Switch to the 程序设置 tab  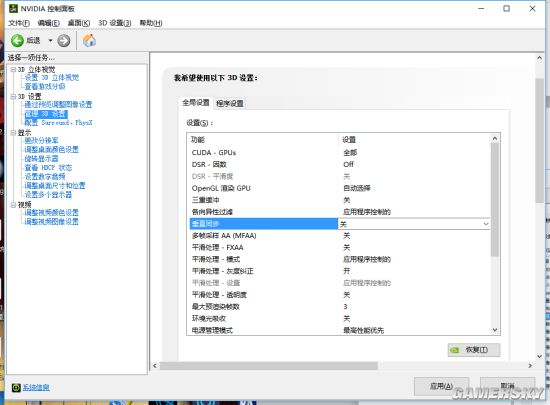tap(230, 103)
